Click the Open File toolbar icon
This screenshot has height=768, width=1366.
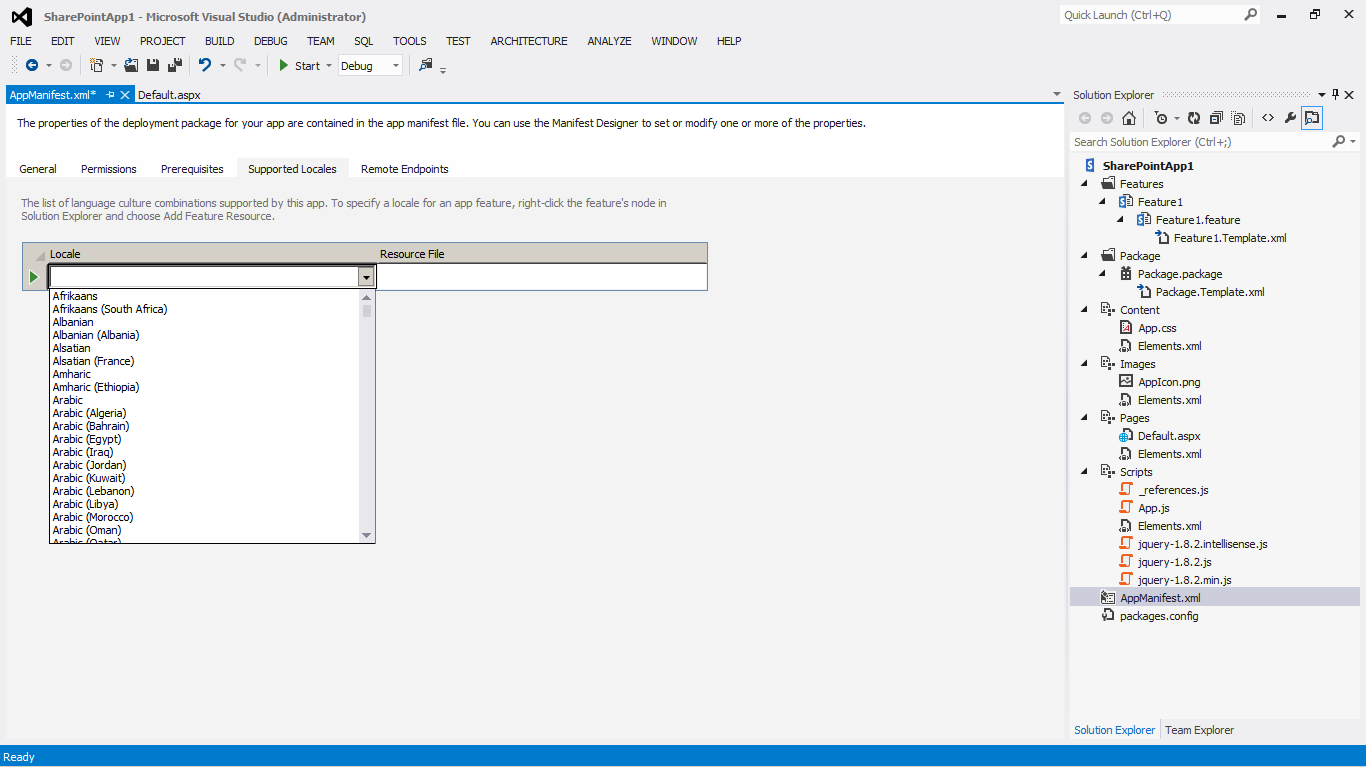coord(131,65)
